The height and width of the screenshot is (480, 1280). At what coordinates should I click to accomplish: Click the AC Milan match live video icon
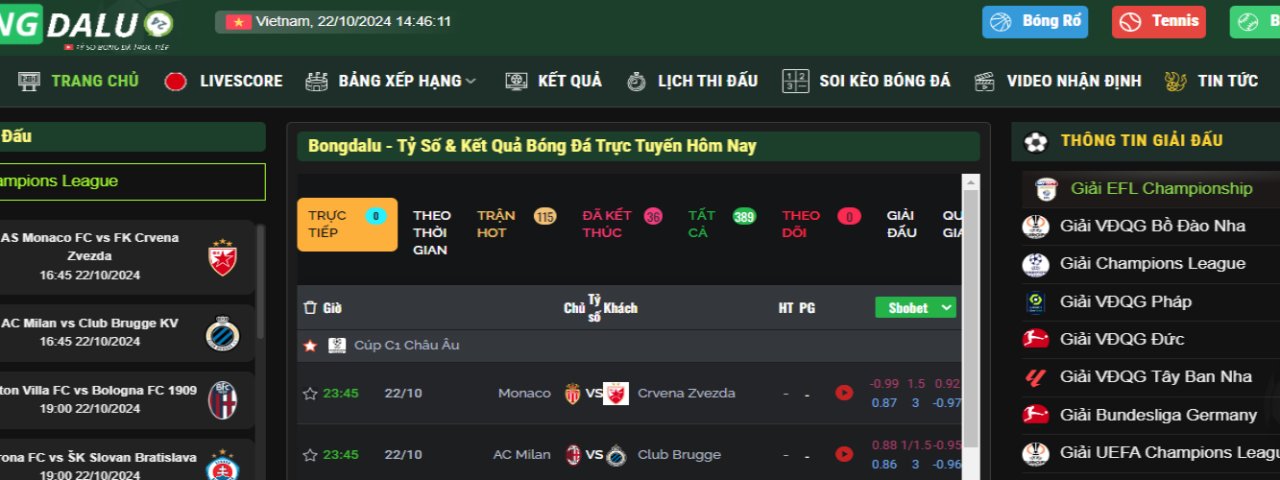[844, 455]
